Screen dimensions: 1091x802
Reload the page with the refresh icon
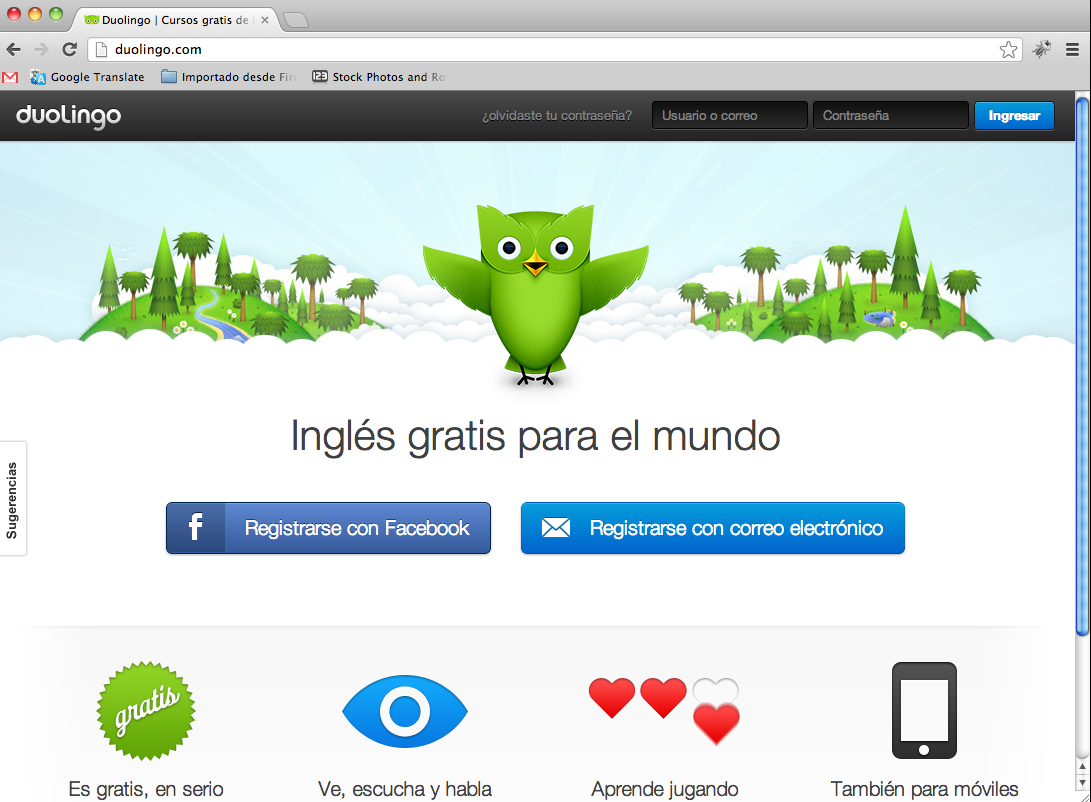click(68, 48)
